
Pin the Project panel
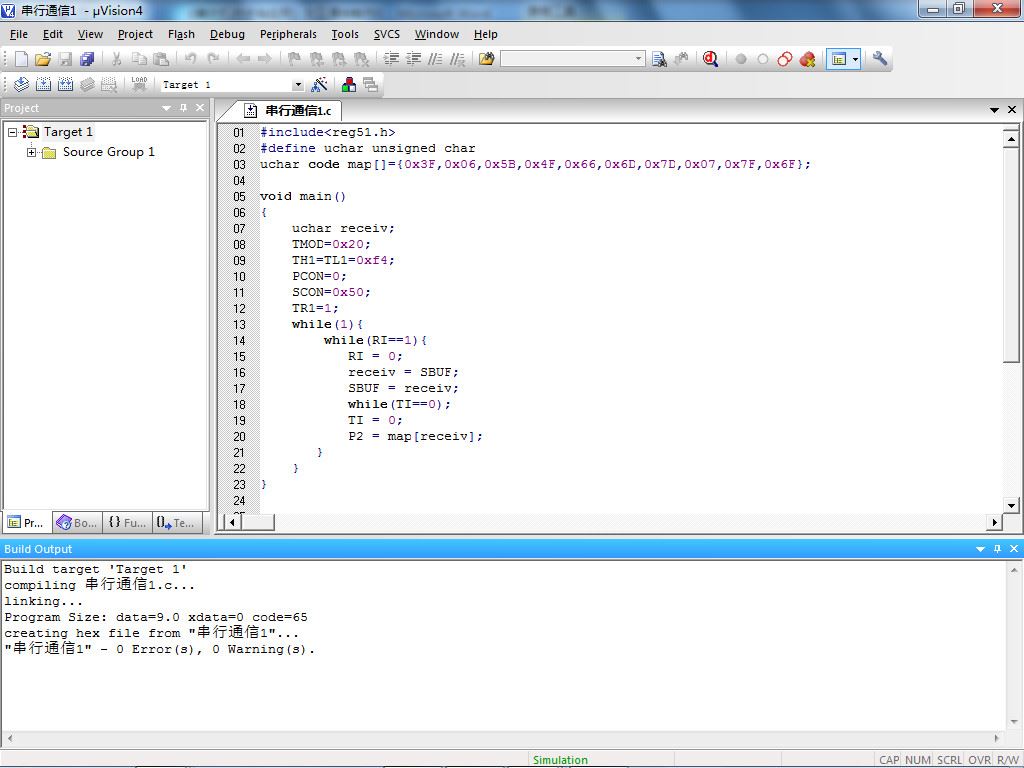click(x=184, y=108)
